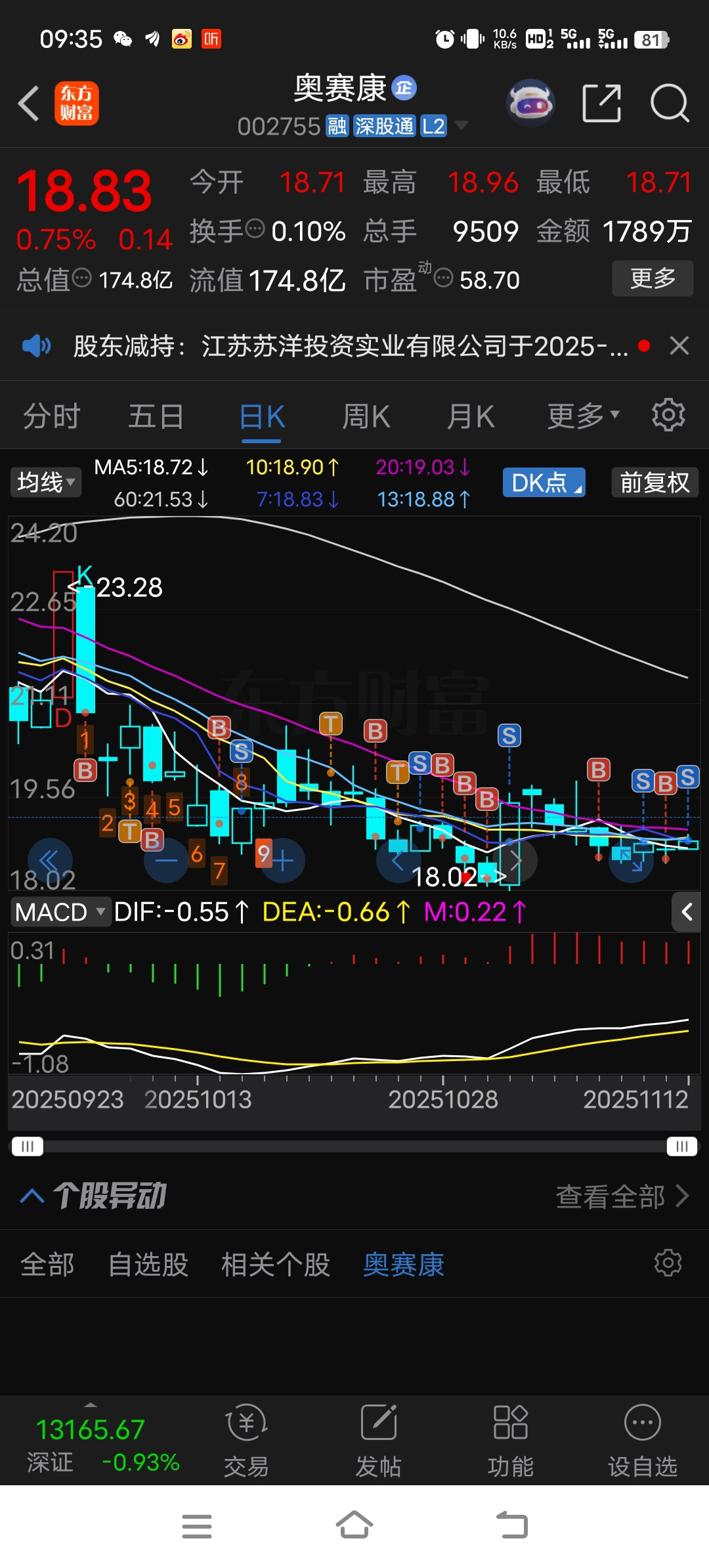The height and width of the screenshot is (1568, 709).
Task: Collapse the 个股异动 section
Action: (32, 1196)
